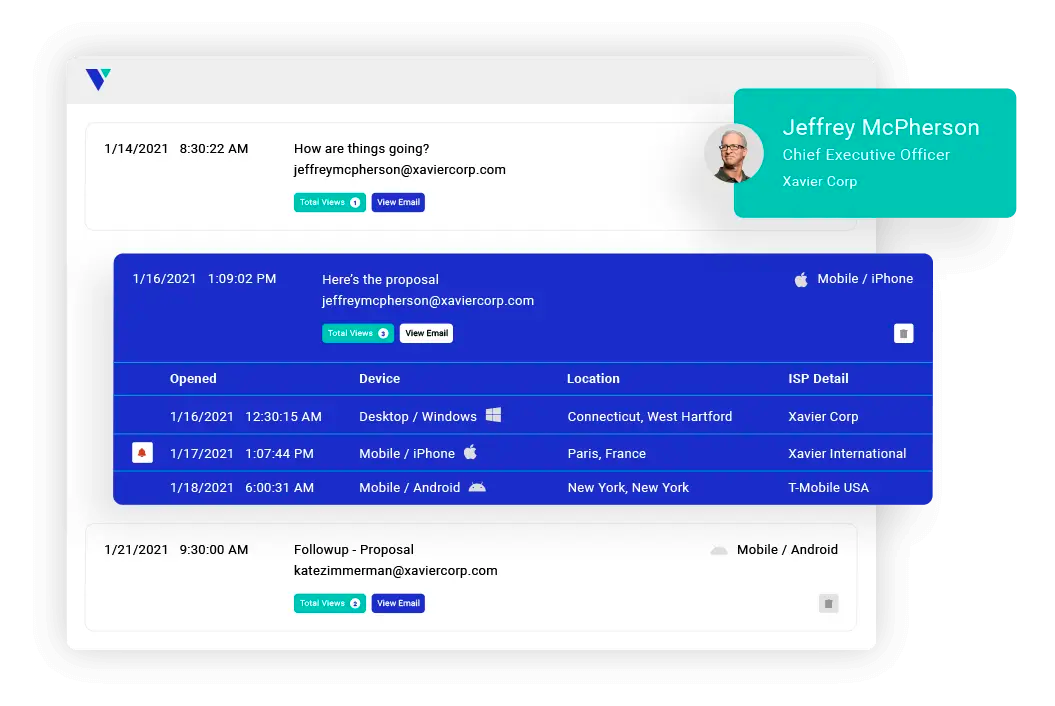Click the 'Xavier Corp' ISP cell in table
The width and height of the screenshot is (1055, 706).
click(x=823, y=417)
